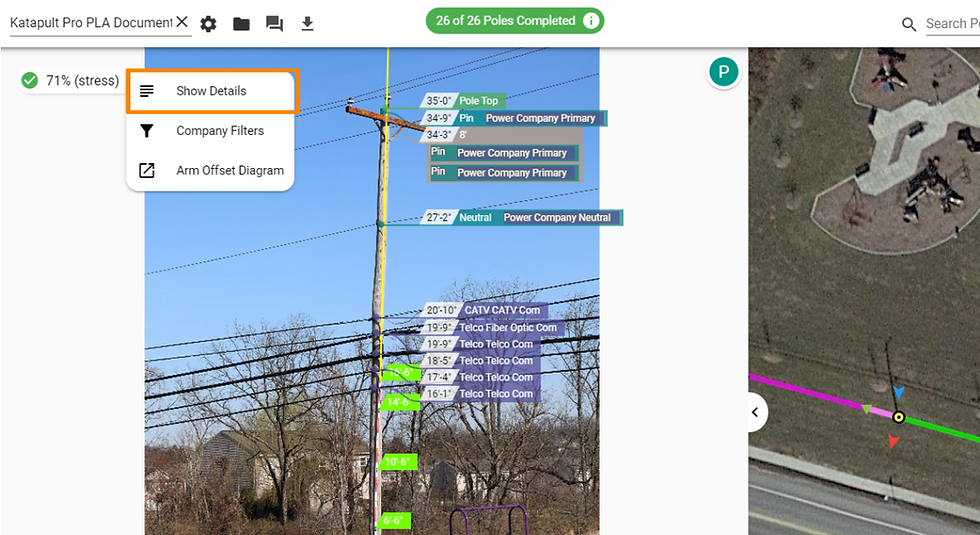Select Show Details menu item
The width and height of the screenshot is (980, 535).
pos(211,91)
